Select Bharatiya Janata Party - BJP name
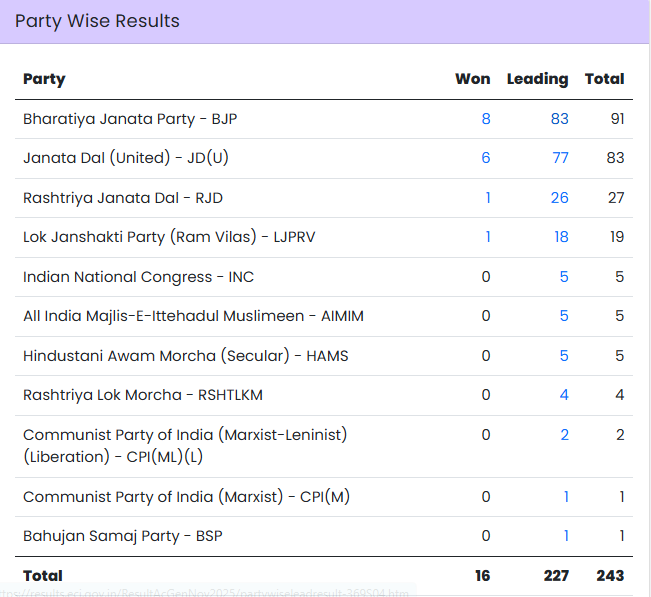This screenshot has width=651, height=597. 130,119
